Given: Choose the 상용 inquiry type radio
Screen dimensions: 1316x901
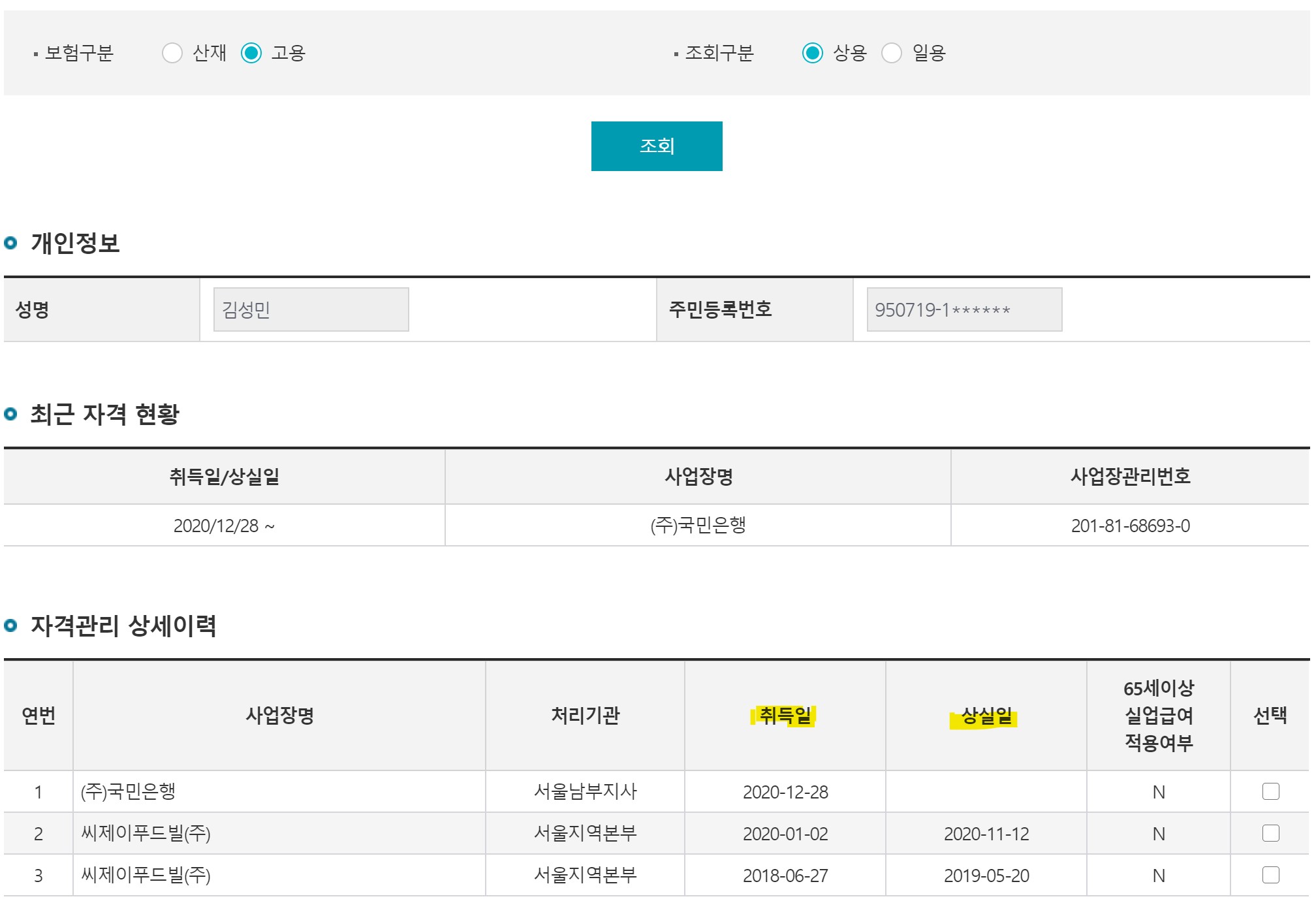Looking at the screenshot, I should [x=812, y=53].
